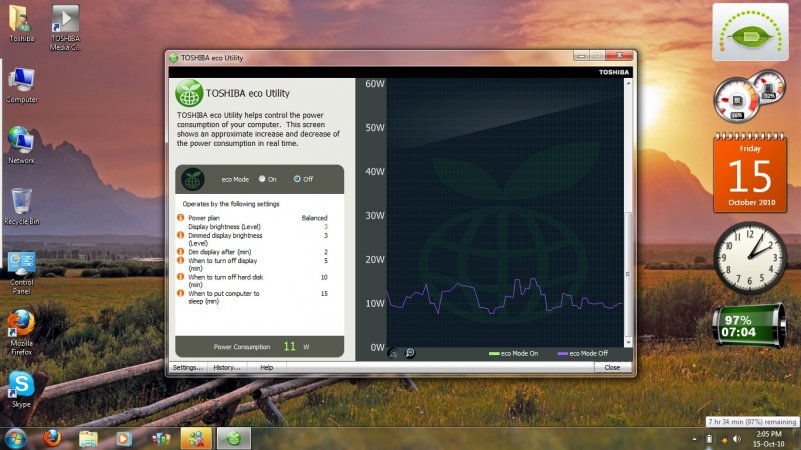
Task: Click the battery gadget showing 97%
Action: (748, 326)
